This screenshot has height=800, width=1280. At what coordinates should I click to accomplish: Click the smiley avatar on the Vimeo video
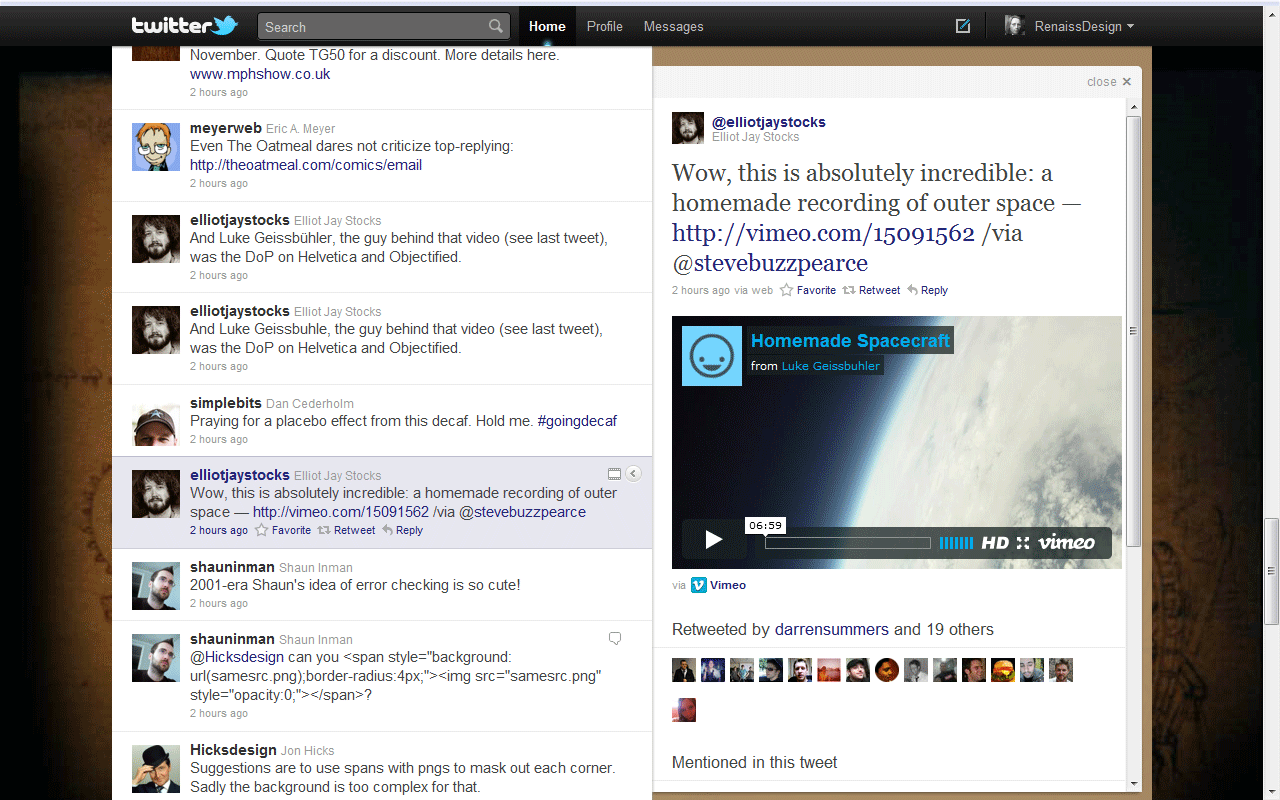pyautogui.click(x=712, y=356)
